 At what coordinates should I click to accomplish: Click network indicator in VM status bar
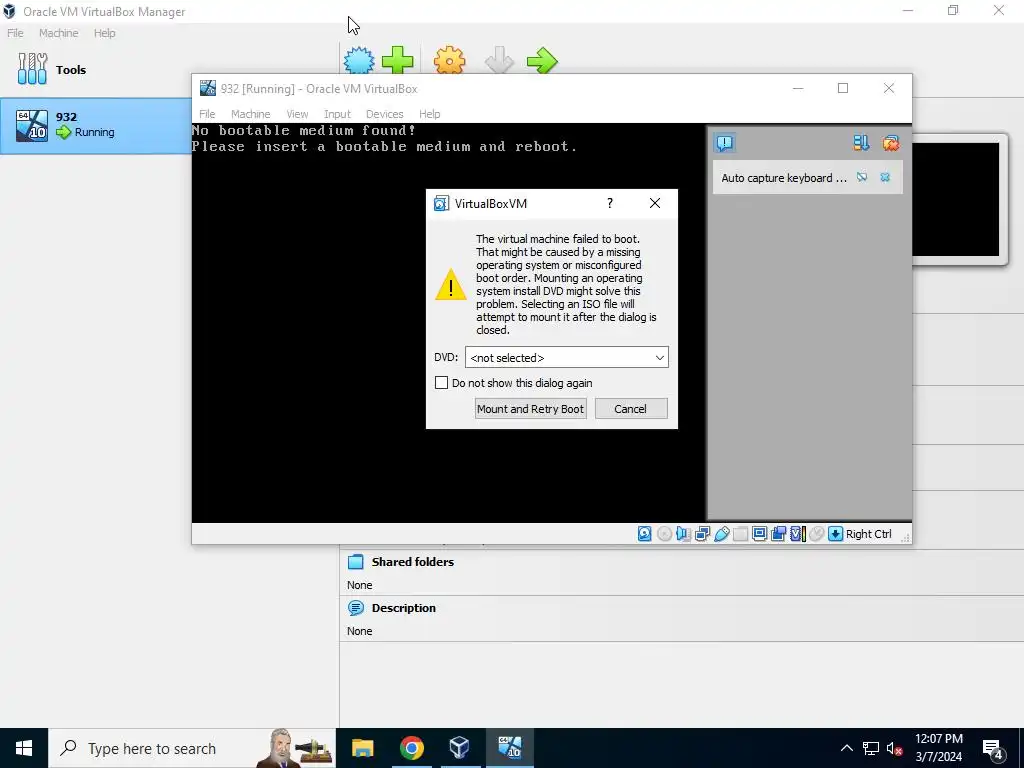(x=703, y=534)
